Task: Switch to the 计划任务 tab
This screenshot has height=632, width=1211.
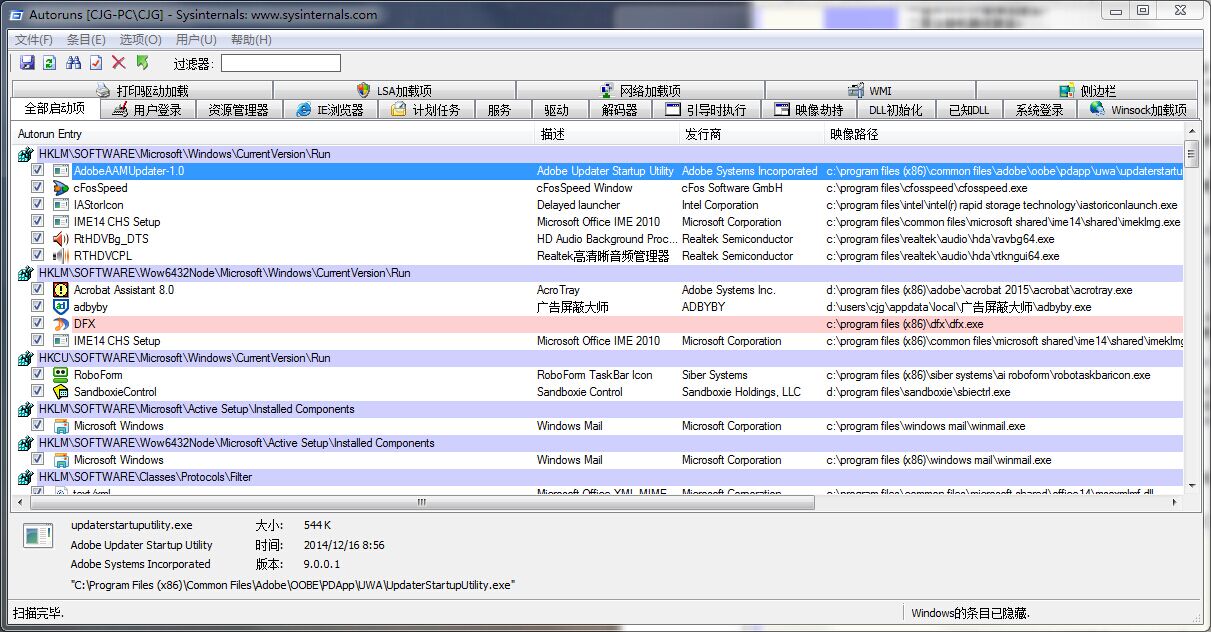Action: click(x=425, y=110)
